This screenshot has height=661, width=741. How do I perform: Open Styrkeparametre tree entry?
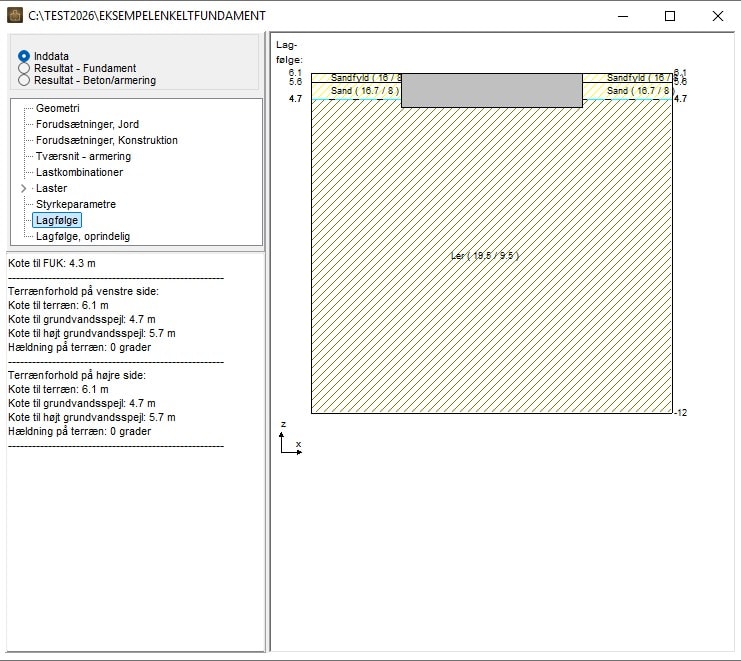pos(76,204)
